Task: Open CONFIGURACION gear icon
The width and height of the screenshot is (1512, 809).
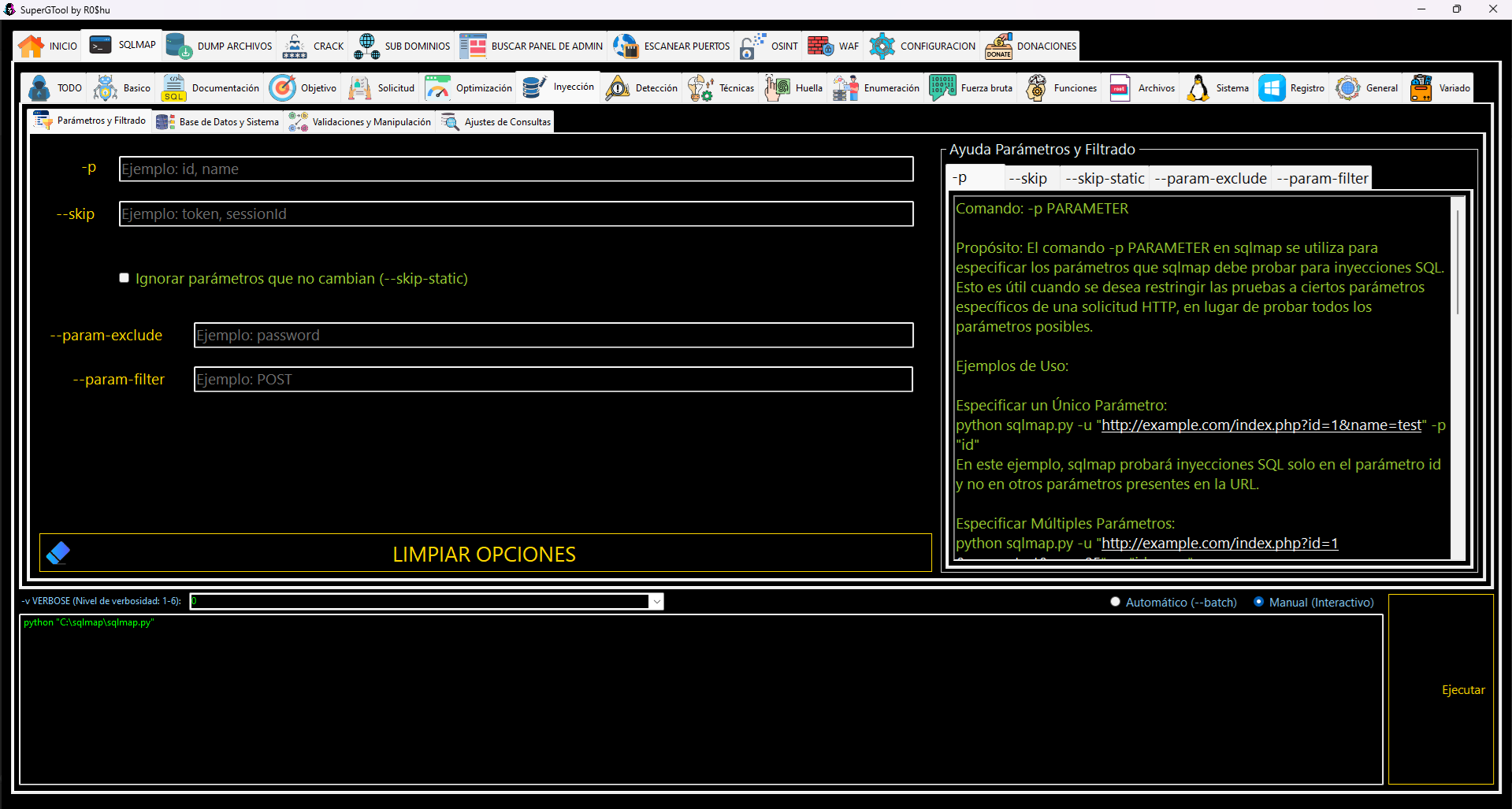Action: pos(882,46)
